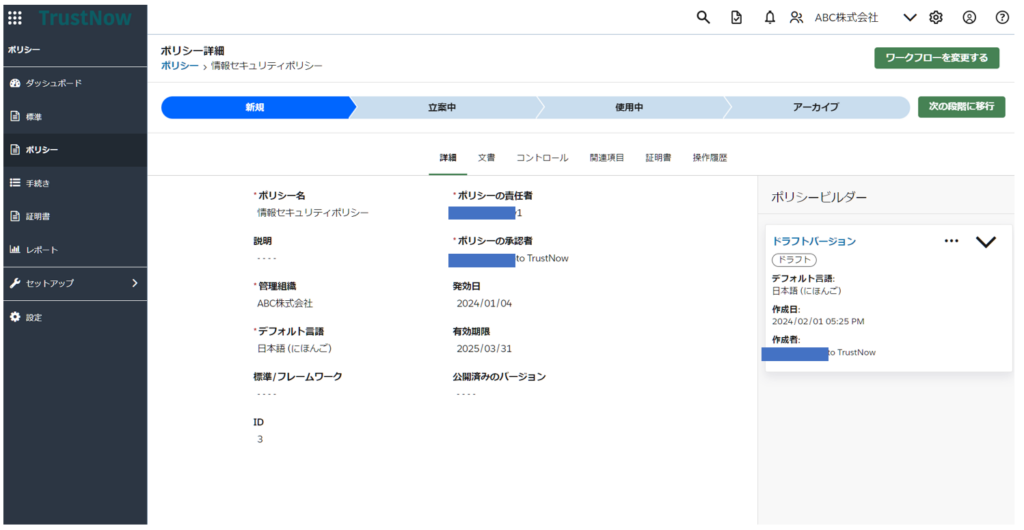
Task: Open the settings gear in top bar
Action: point(936,17)
